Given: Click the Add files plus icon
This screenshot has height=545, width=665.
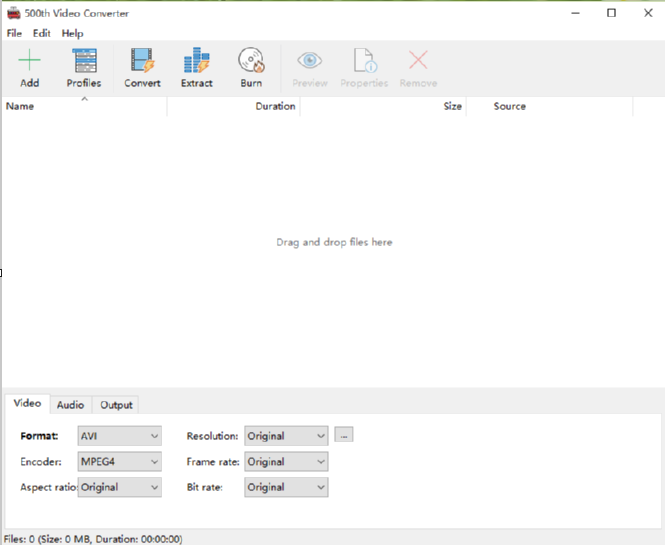Looking at the screenshot, I should coord(29,60).
